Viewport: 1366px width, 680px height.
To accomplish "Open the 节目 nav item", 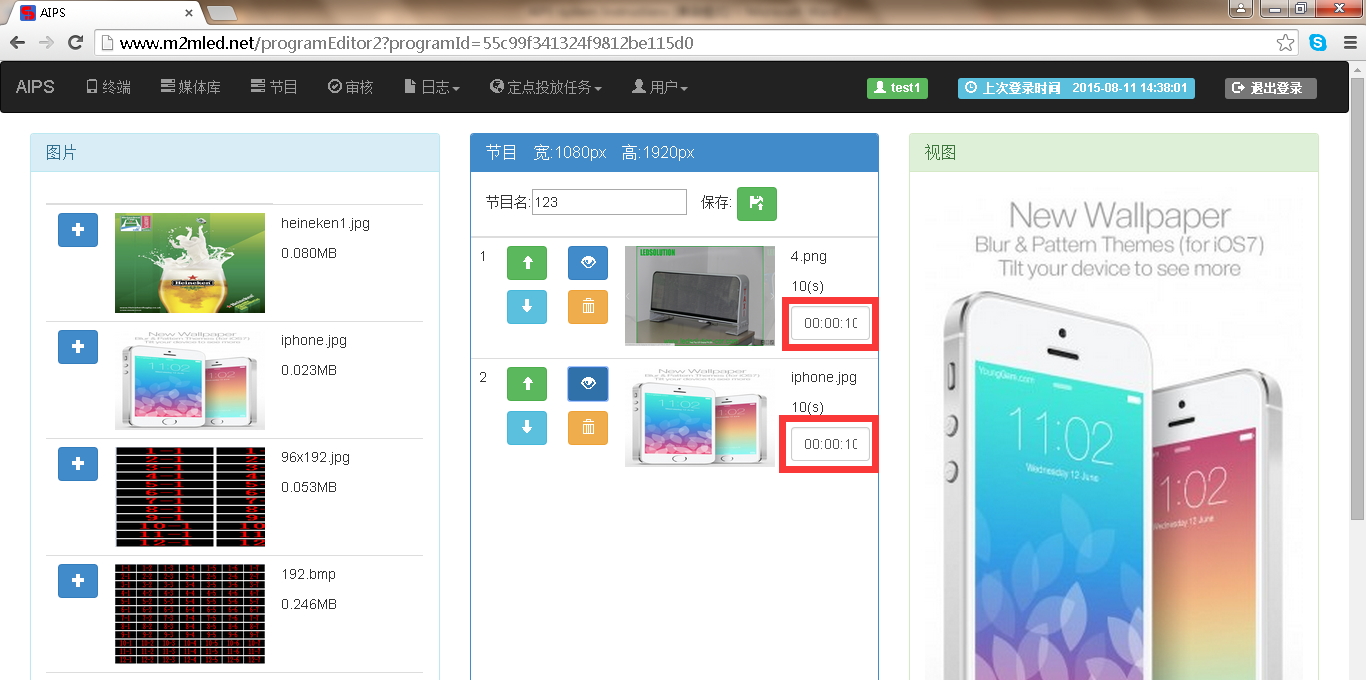I will (x=274, y=87).
